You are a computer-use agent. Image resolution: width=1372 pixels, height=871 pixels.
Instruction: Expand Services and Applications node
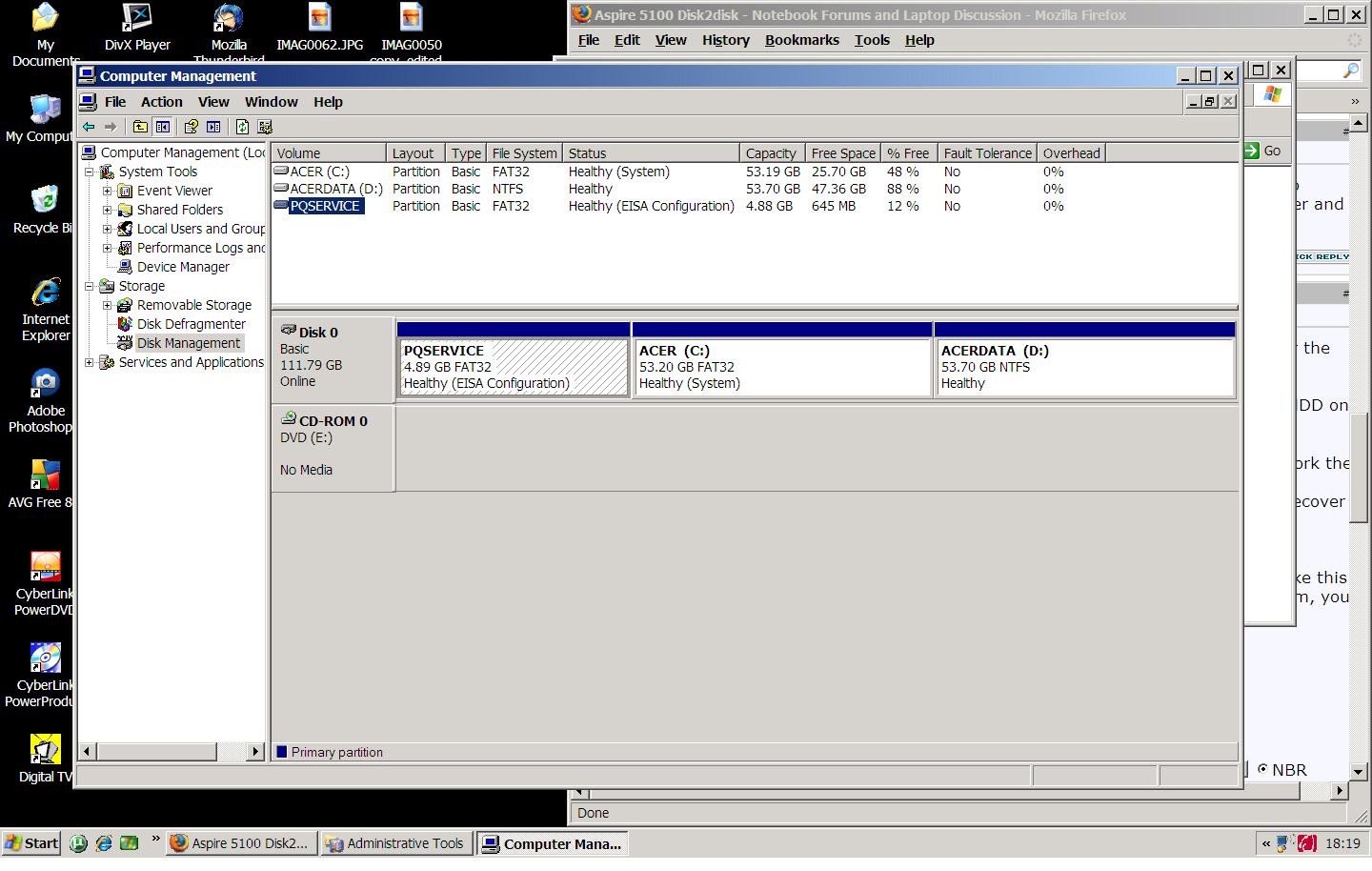pyautogui.click(x=90, y=362)
